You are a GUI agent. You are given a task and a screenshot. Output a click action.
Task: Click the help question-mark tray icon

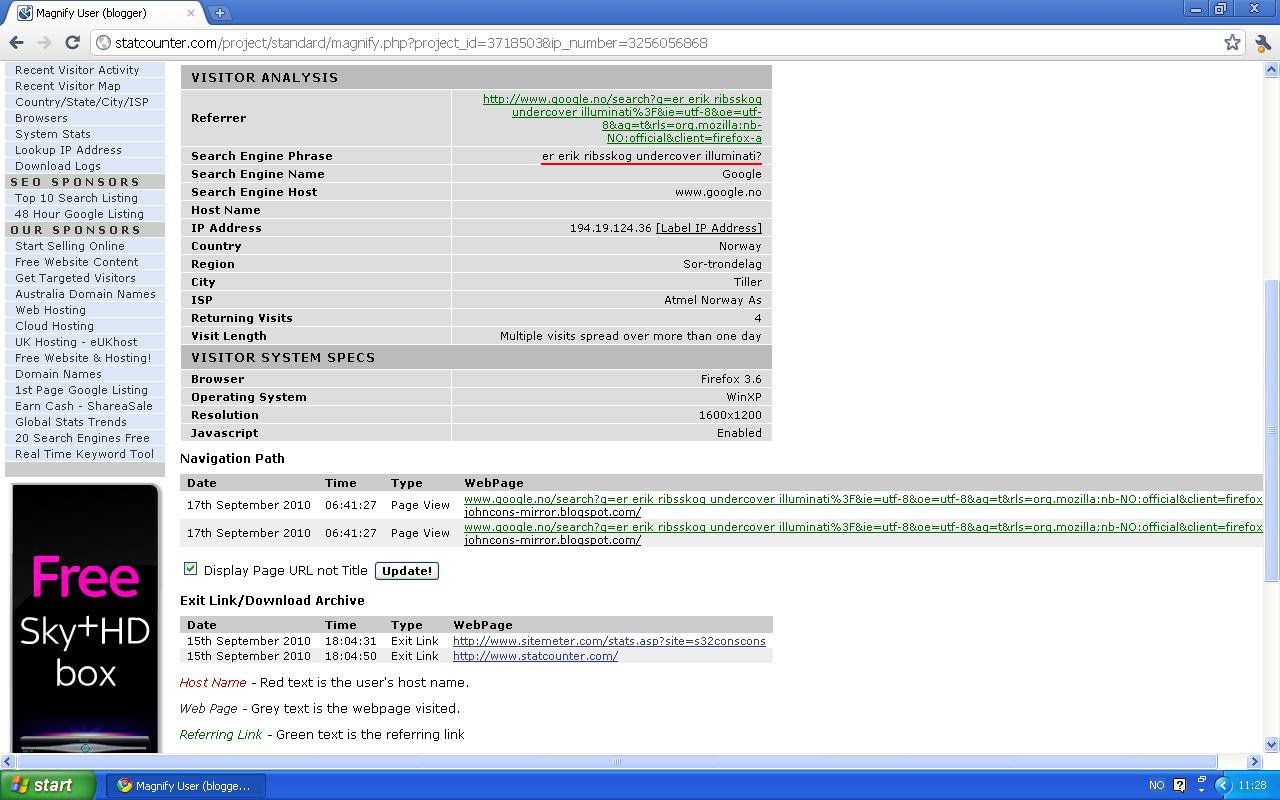1180,786
